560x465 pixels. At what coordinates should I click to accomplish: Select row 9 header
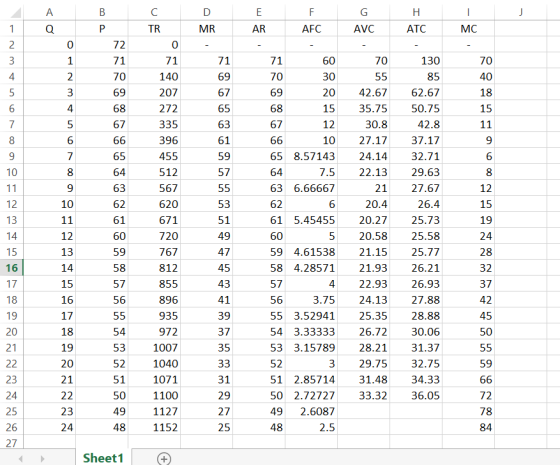(x=12, y=156)
